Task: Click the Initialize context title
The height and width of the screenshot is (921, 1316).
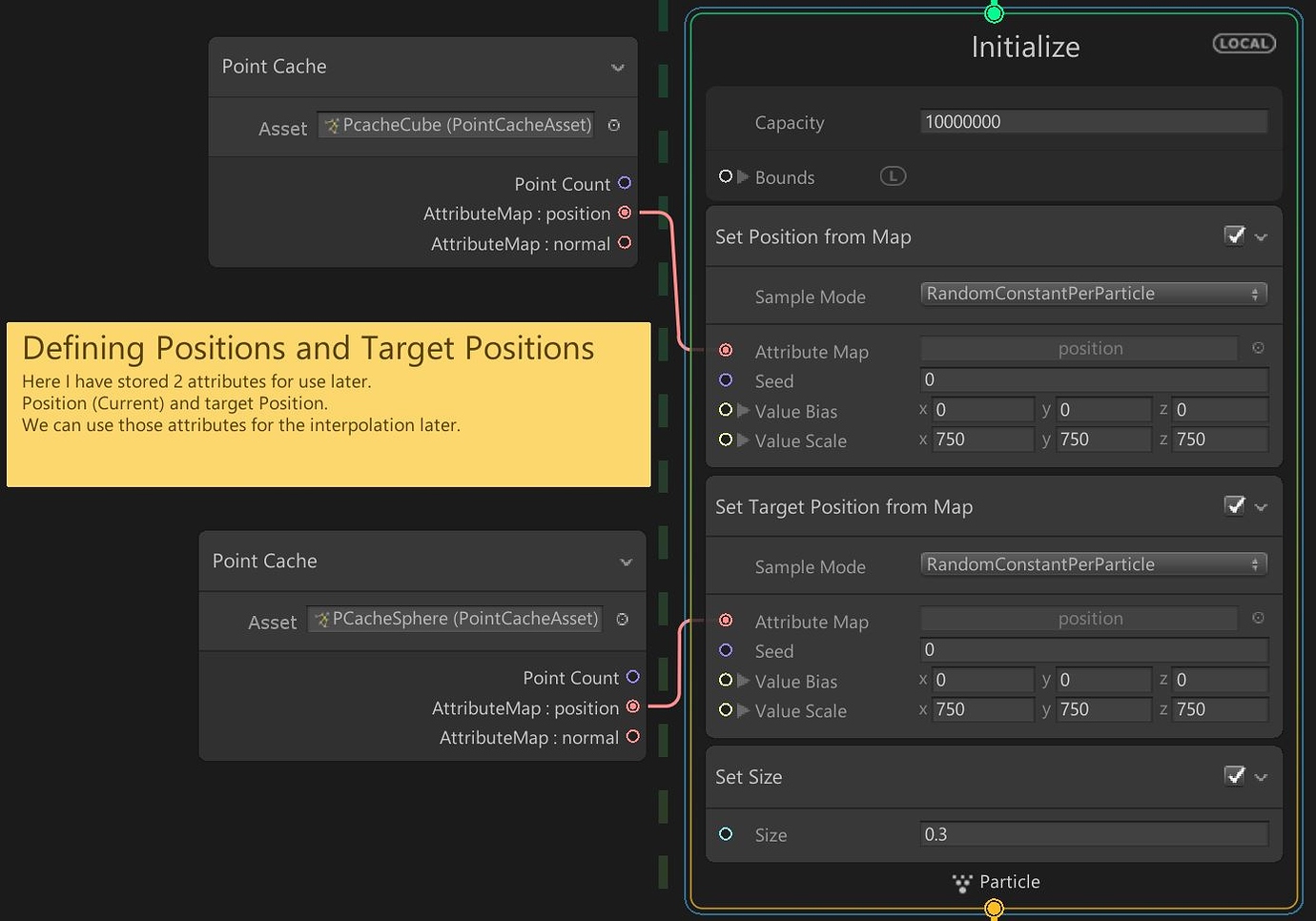Action: coord(1025,47)
